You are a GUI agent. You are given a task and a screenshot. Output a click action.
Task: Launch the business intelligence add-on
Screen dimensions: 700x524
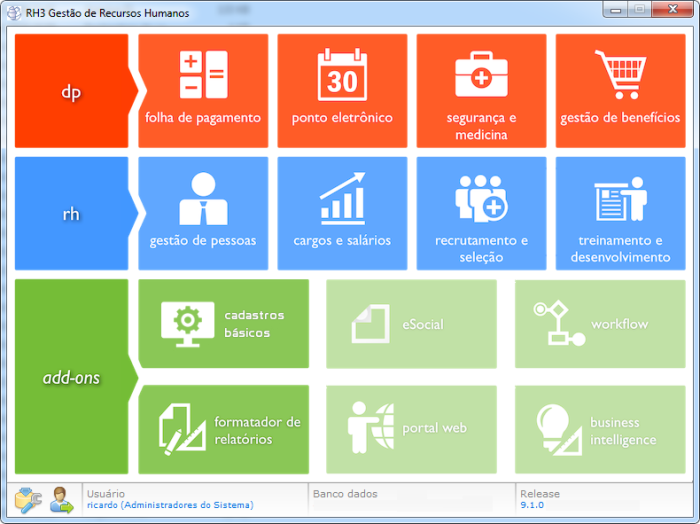(x=600, y=430)
